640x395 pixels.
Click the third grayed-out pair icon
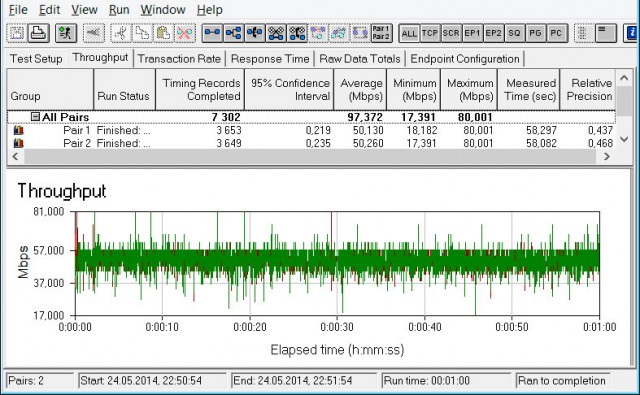tap(361, 33)
